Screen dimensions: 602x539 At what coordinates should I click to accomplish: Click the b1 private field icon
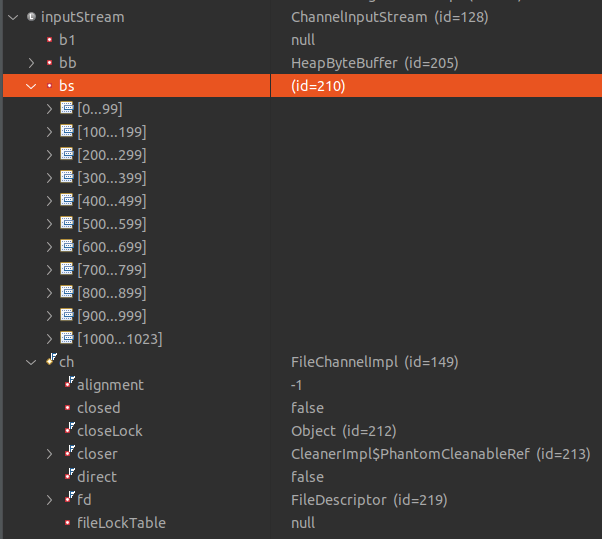[50, 40]
